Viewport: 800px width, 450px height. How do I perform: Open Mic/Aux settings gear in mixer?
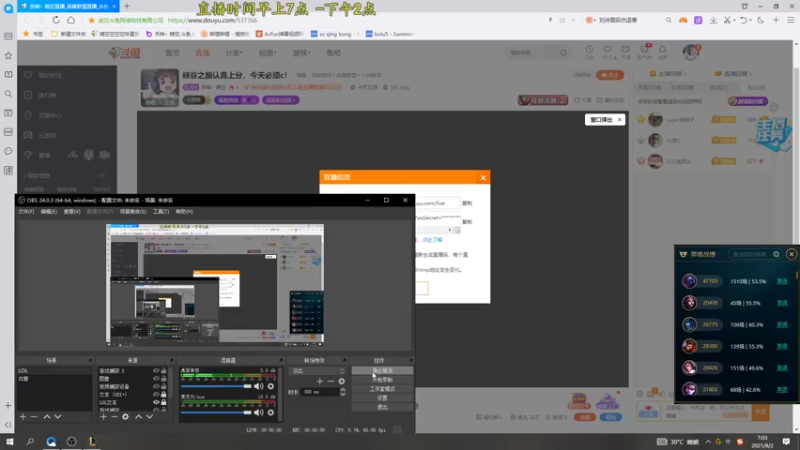click(x=271, y=412)
